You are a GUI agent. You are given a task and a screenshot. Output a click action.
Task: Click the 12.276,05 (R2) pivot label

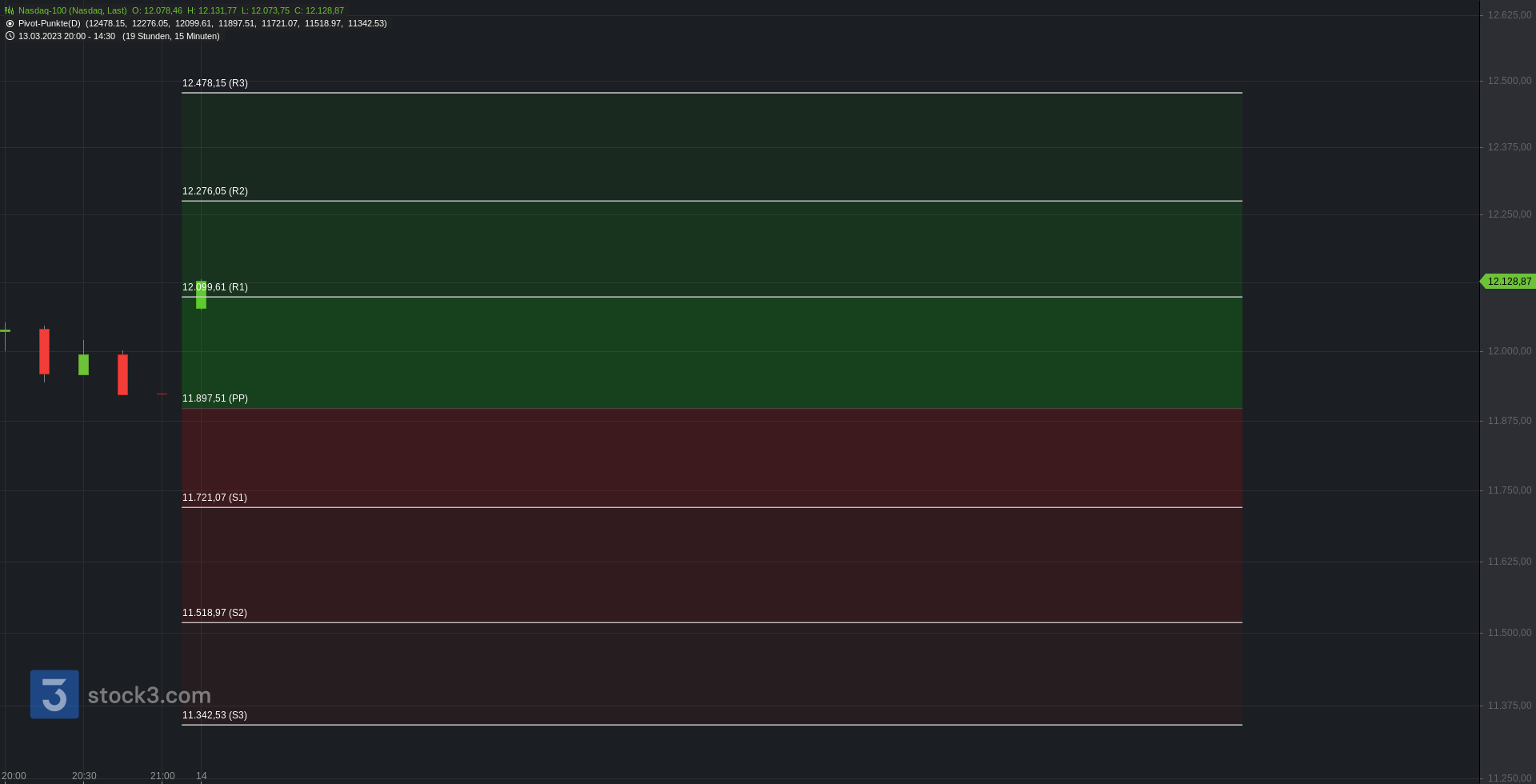click(215, 191)
